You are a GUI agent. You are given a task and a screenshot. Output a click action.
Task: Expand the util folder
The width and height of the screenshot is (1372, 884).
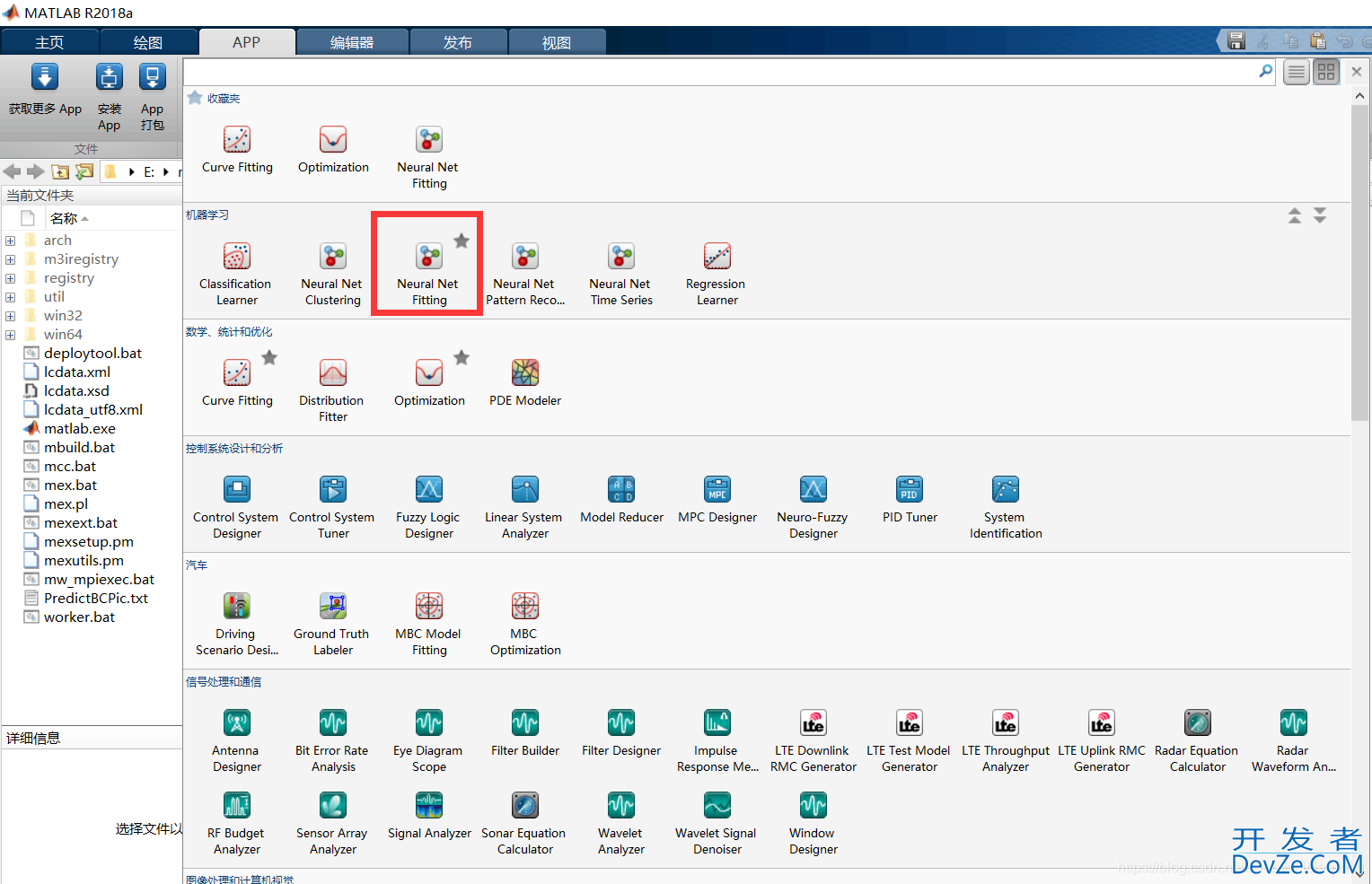(11, 297)
